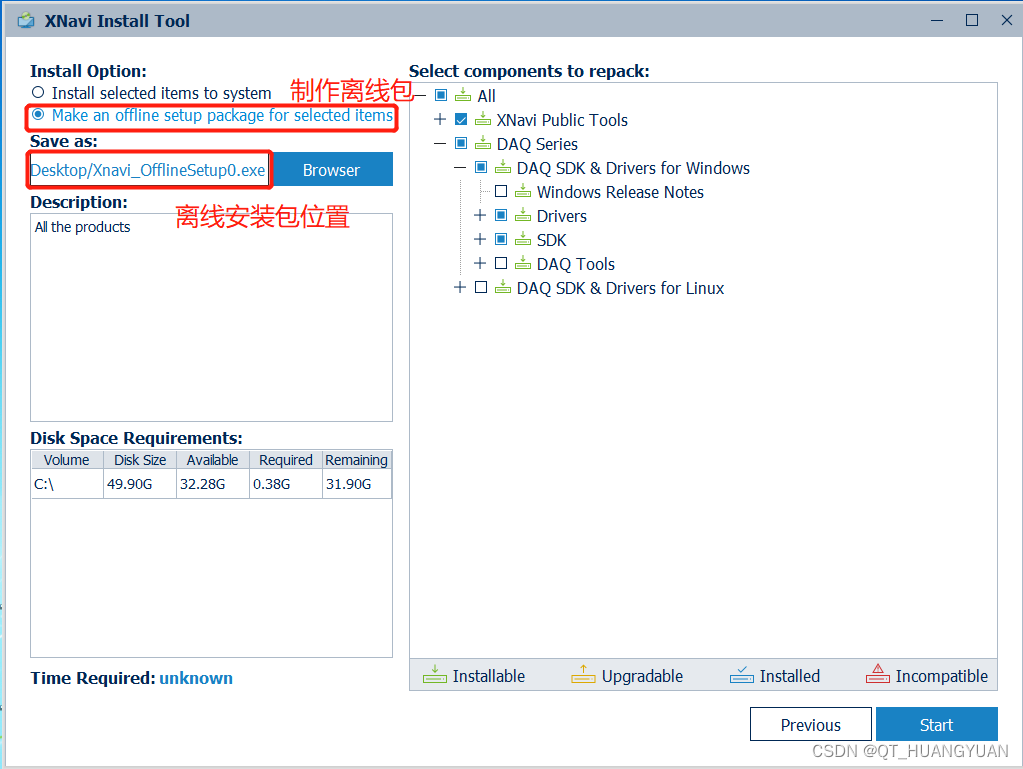The height and width of the screenshot is (769, 1023).
Task: Select the DAQ Series tree label
Action: [x=537, y=144]
